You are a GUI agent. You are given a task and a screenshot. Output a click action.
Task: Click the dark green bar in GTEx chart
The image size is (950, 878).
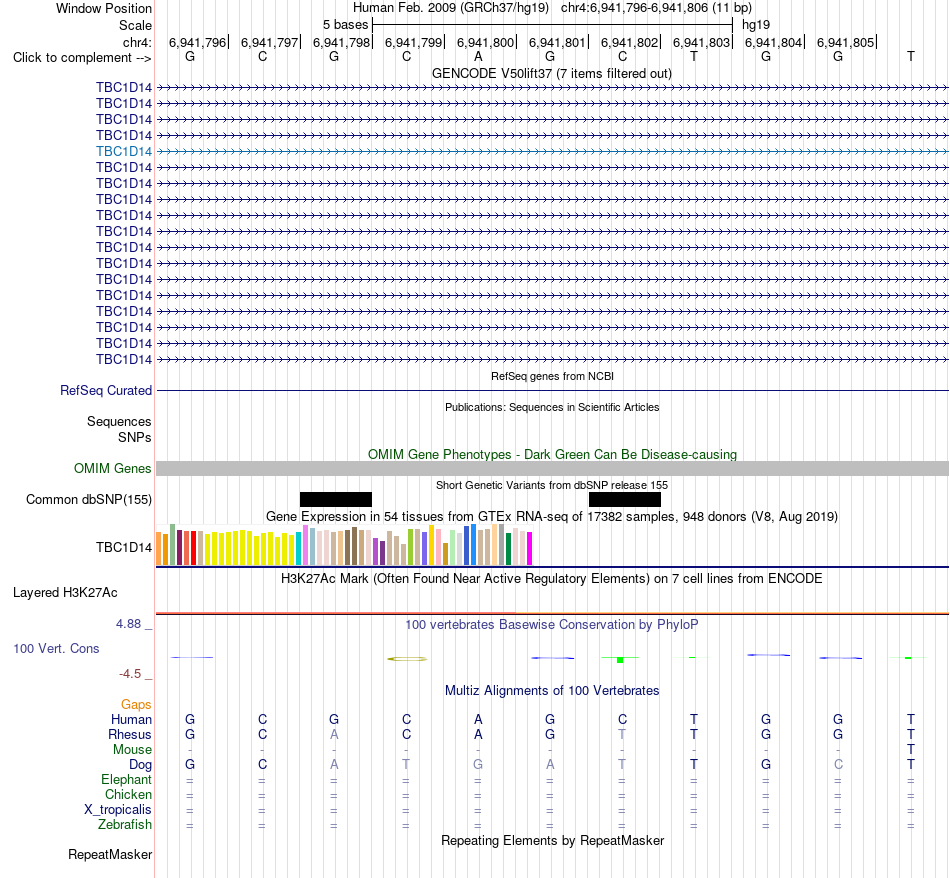coord(508,550)
